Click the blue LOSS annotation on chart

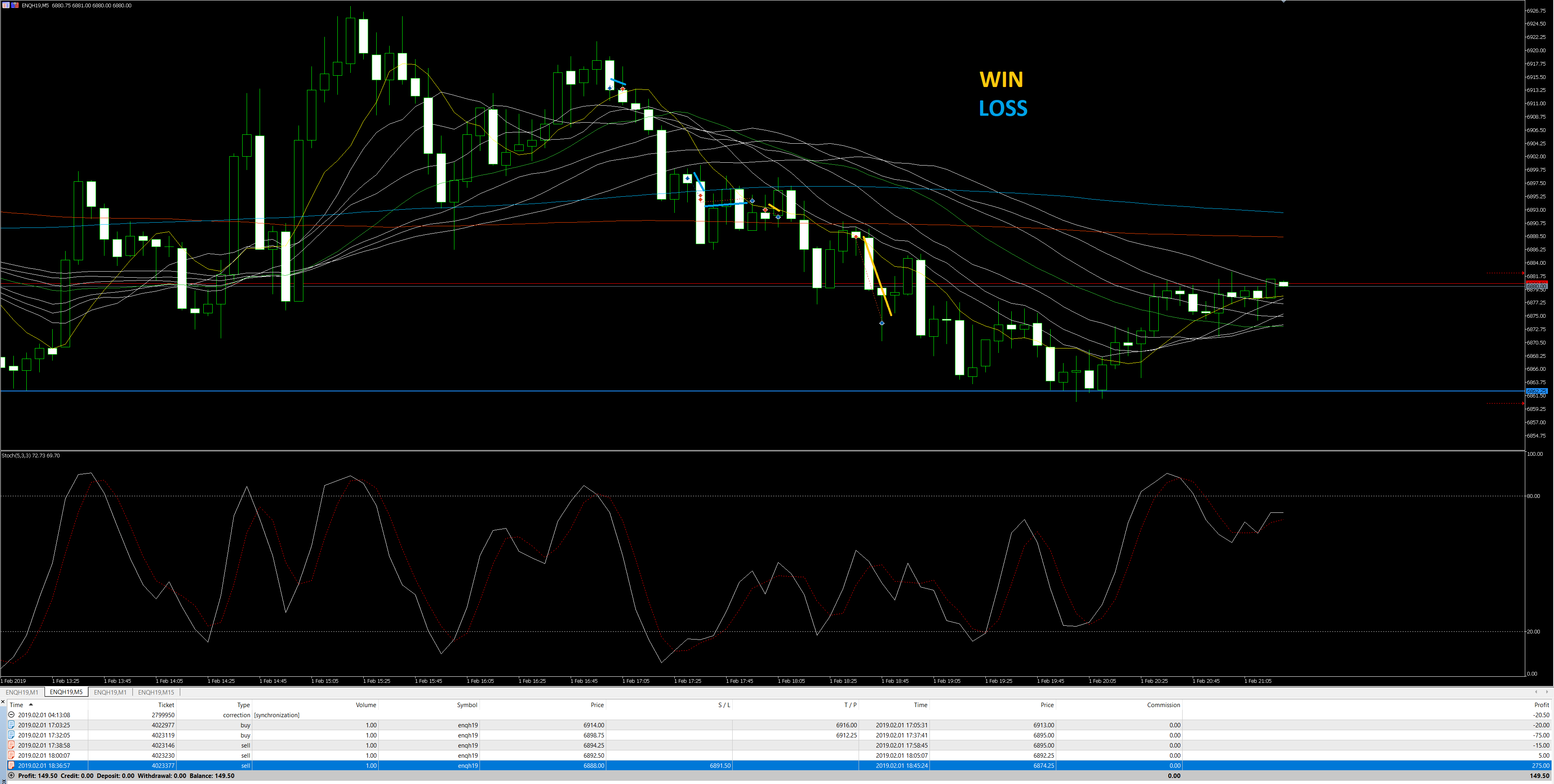pos(1003,108)
